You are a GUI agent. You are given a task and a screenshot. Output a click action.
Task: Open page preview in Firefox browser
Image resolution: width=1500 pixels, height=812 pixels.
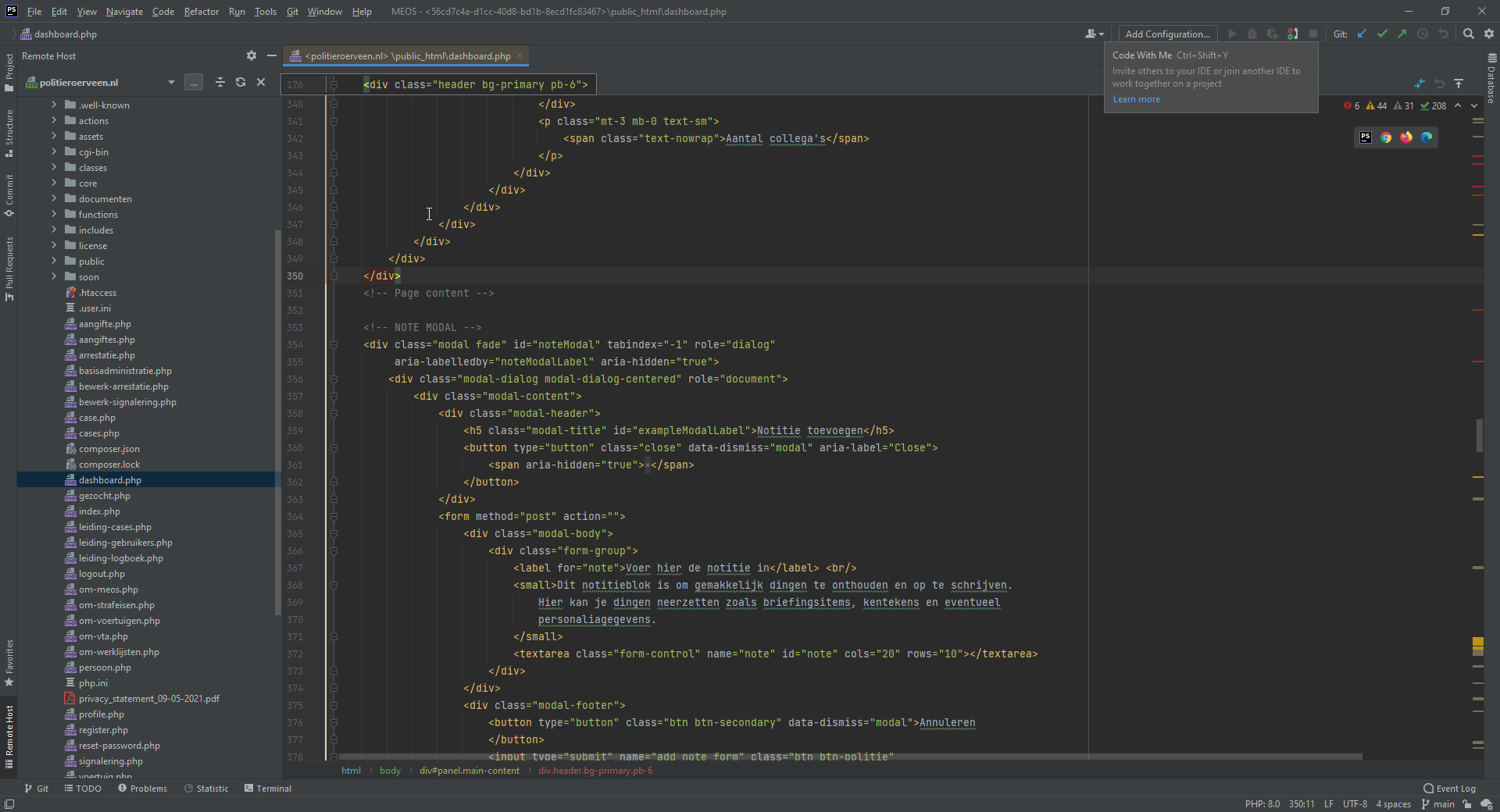1406,137
